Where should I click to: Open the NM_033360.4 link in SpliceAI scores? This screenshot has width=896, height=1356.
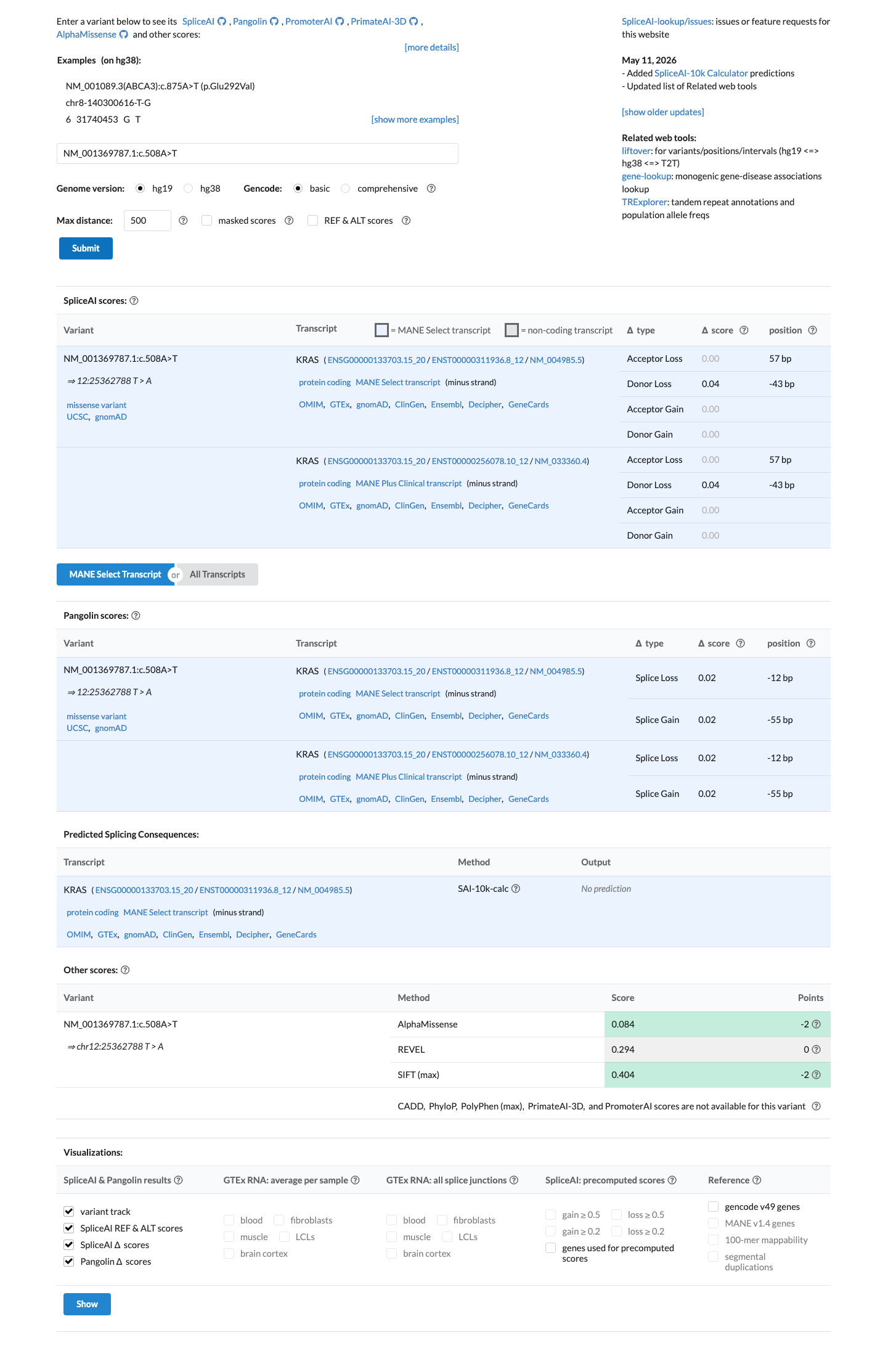click(560, 461)
